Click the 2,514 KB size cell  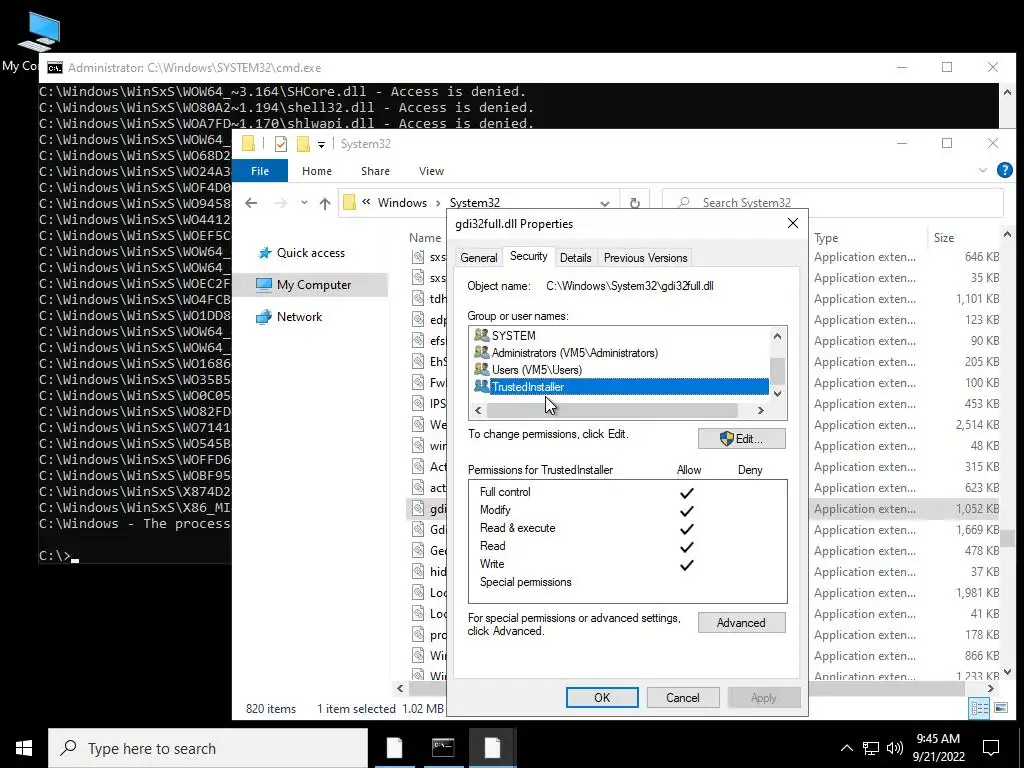click(977, 425)
